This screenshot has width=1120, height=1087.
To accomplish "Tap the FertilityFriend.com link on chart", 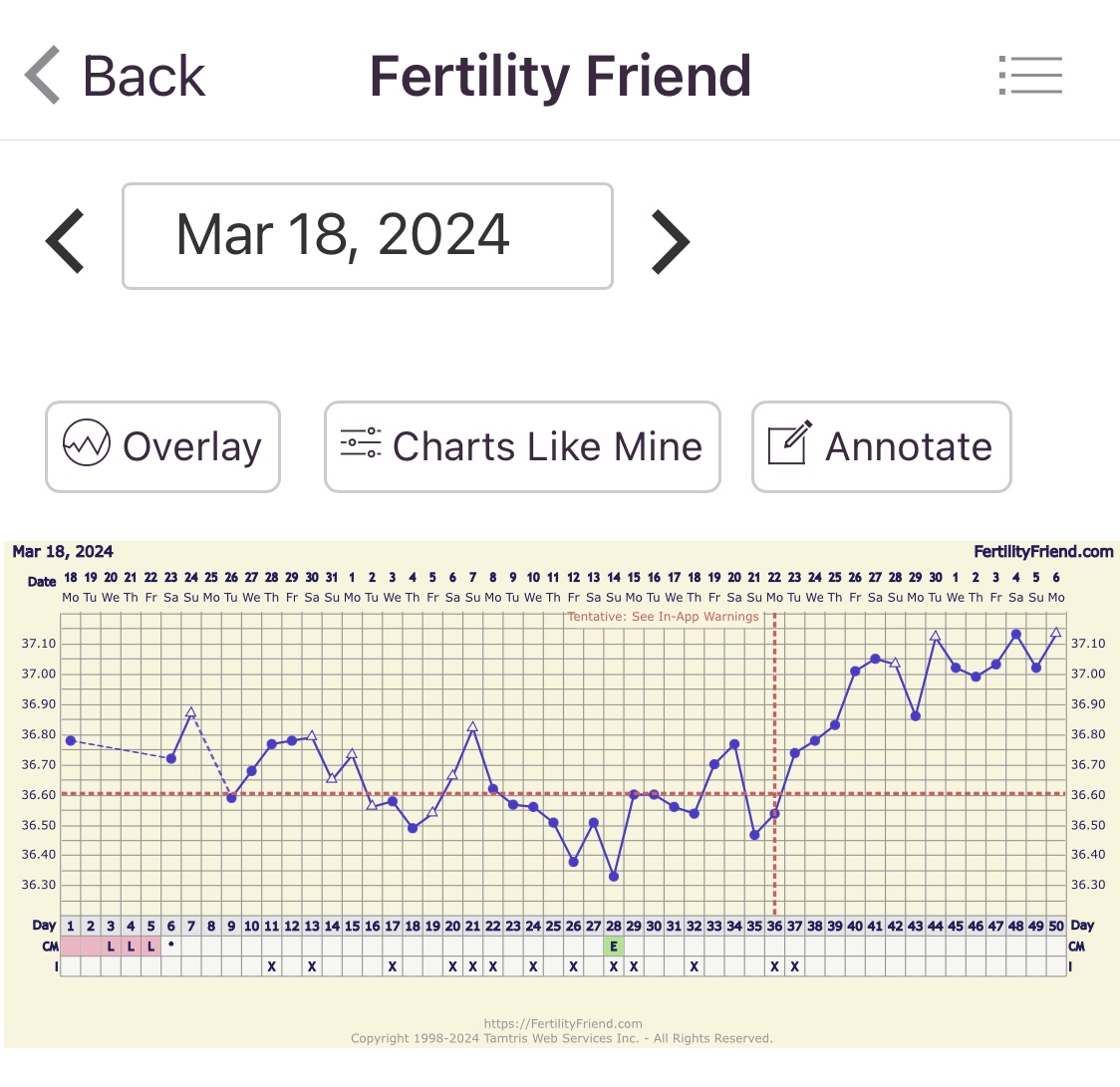I will coord(1043,552).
